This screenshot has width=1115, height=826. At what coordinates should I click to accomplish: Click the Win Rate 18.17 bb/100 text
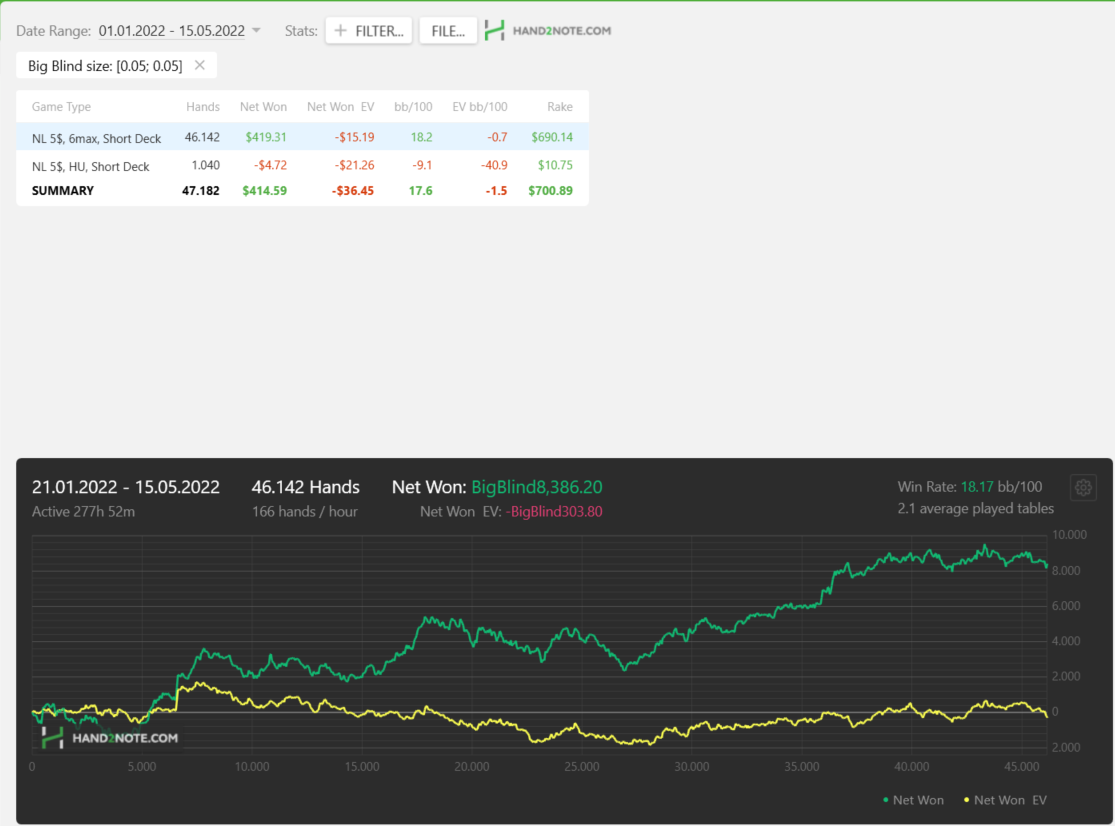pyautogui.click(x=969, y=487)
